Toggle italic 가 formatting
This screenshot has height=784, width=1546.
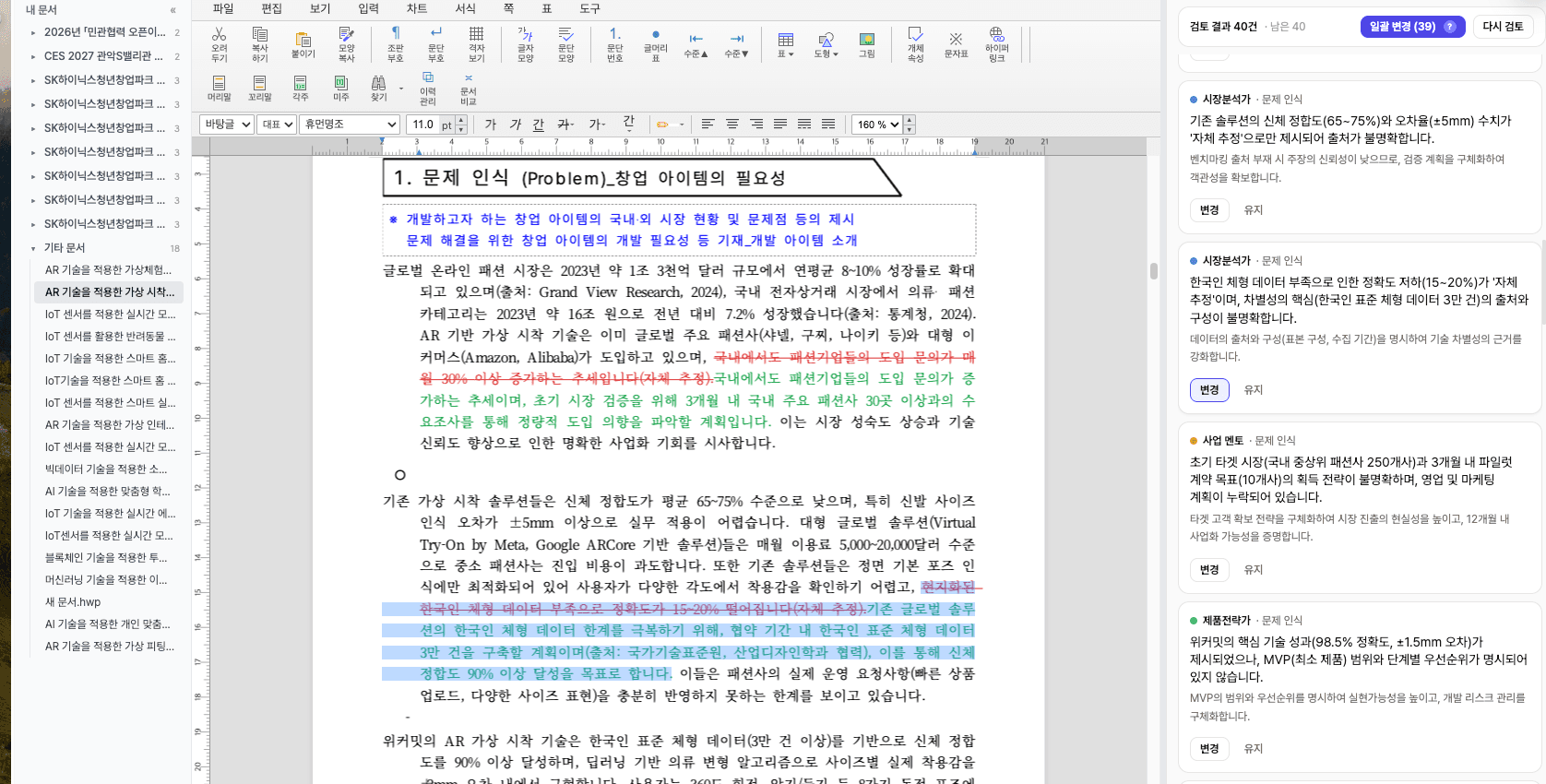[515, 124]
